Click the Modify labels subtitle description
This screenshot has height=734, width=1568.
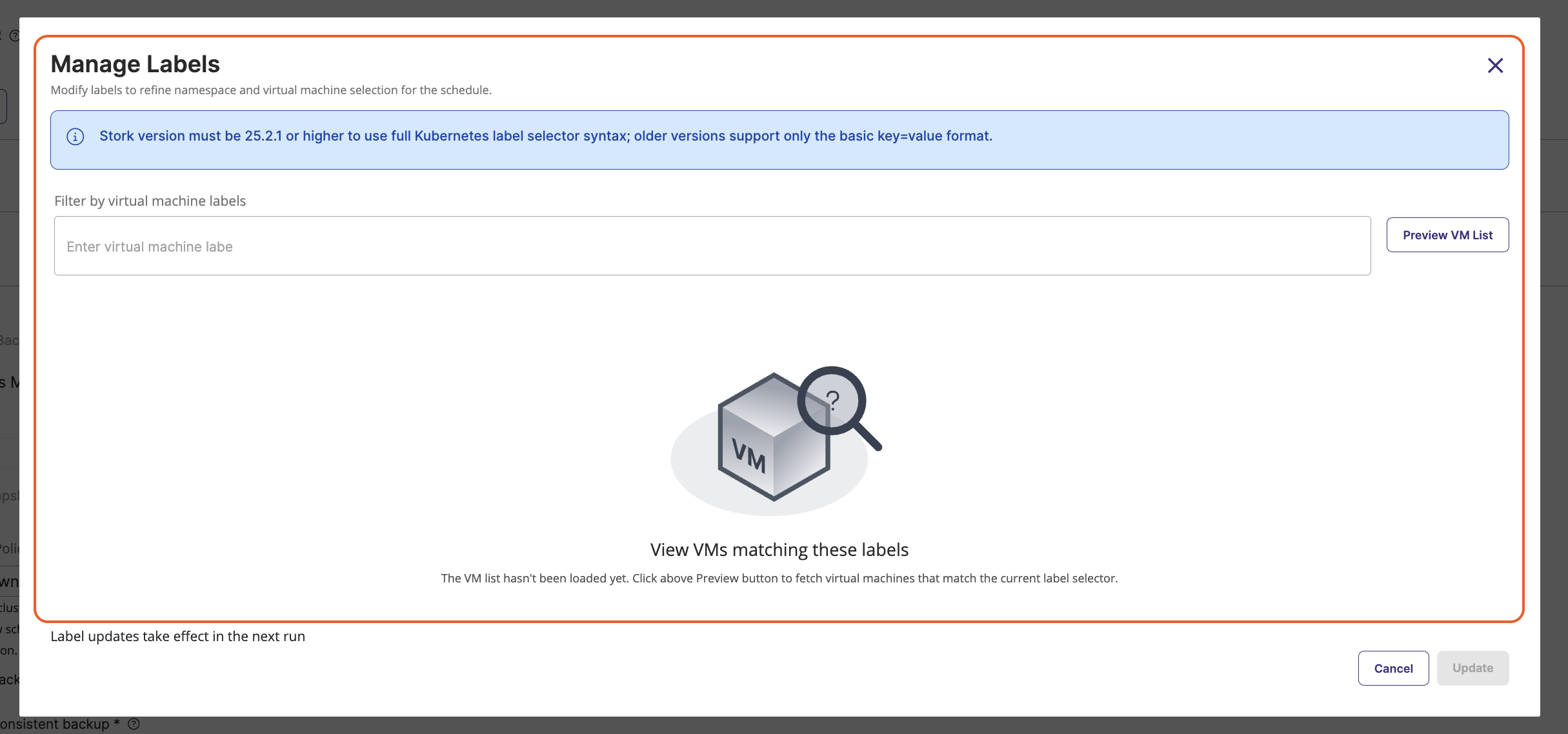tap(271, 90)
